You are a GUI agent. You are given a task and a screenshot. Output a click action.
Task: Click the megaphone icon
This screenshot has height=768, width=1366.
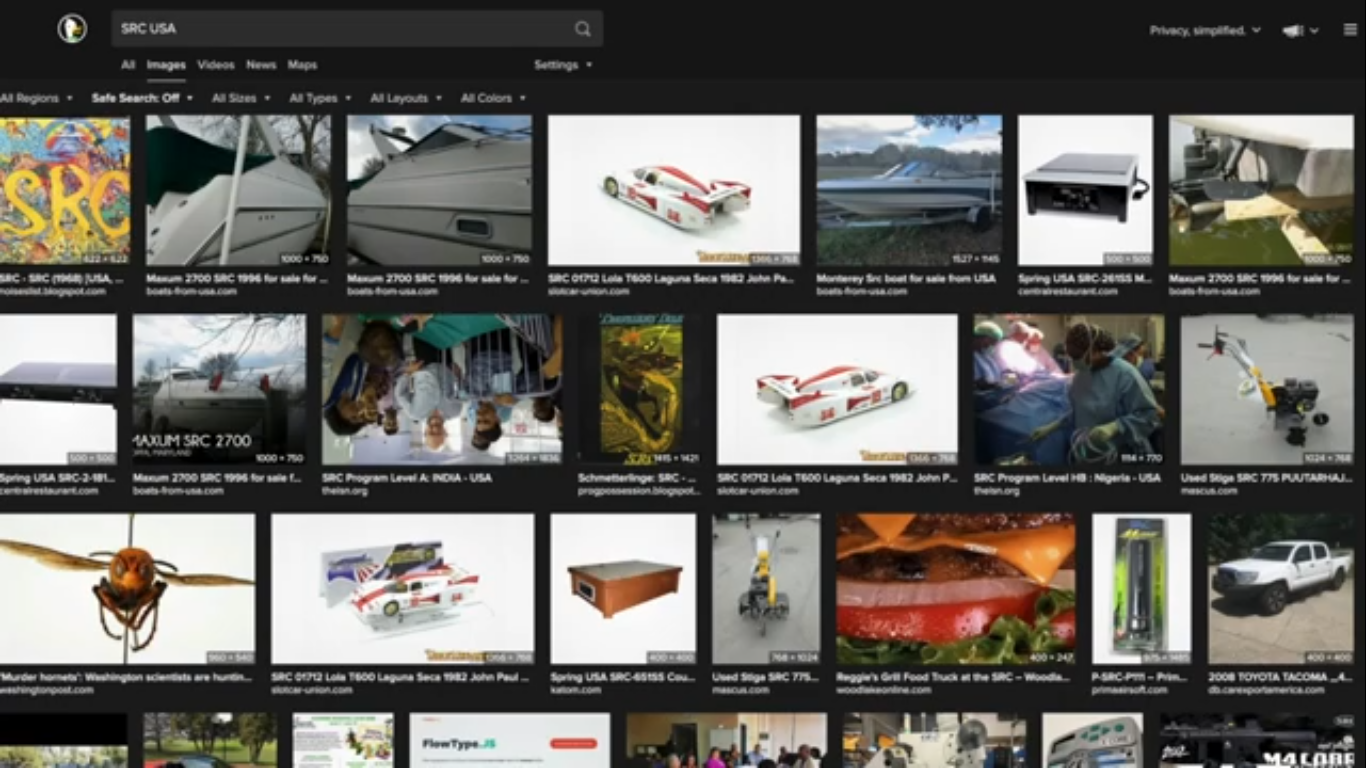pyautogui.click(x=1293, y=31)
